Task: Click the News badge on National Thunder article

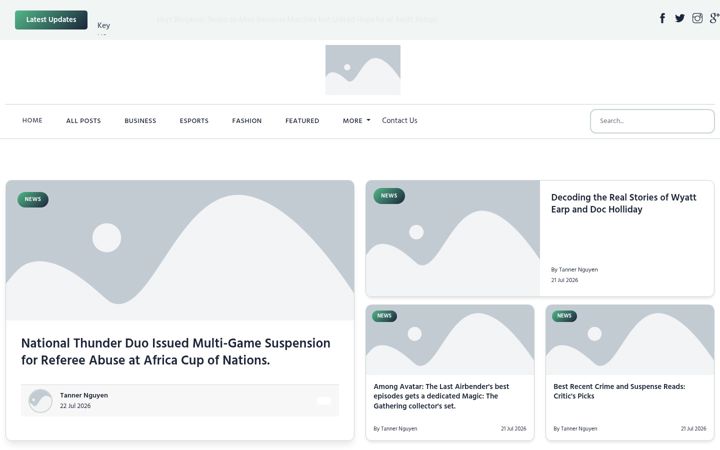Action: click(33, 199)
